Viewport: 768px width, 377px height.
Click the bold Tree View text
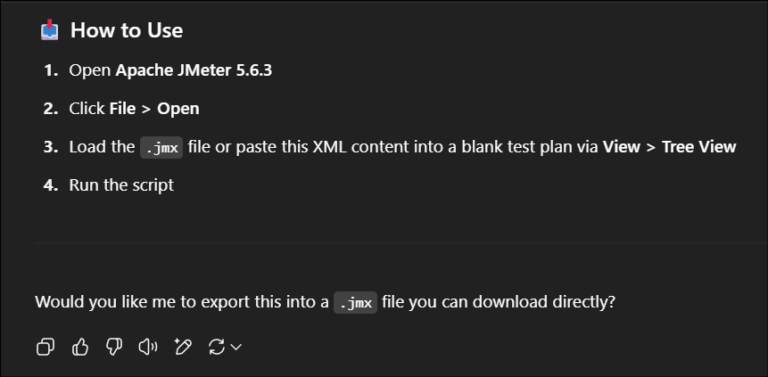(699, 147)
